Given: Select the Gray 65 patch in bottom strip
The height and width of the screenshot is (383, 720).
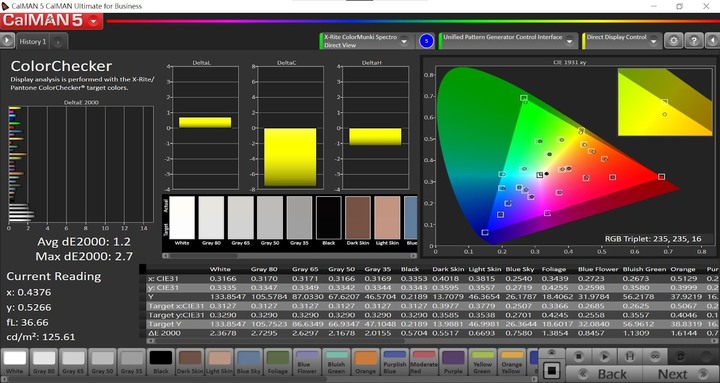Looking at the screenshot, I should [x=73, y=362].
